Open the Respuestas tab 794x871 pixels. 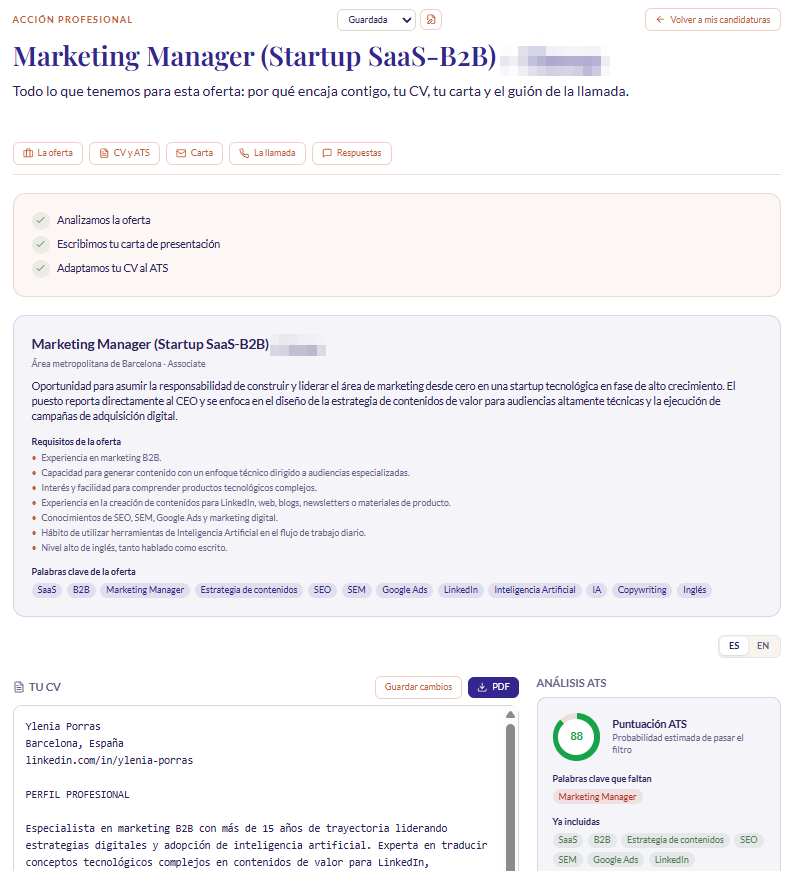(352, 153)
